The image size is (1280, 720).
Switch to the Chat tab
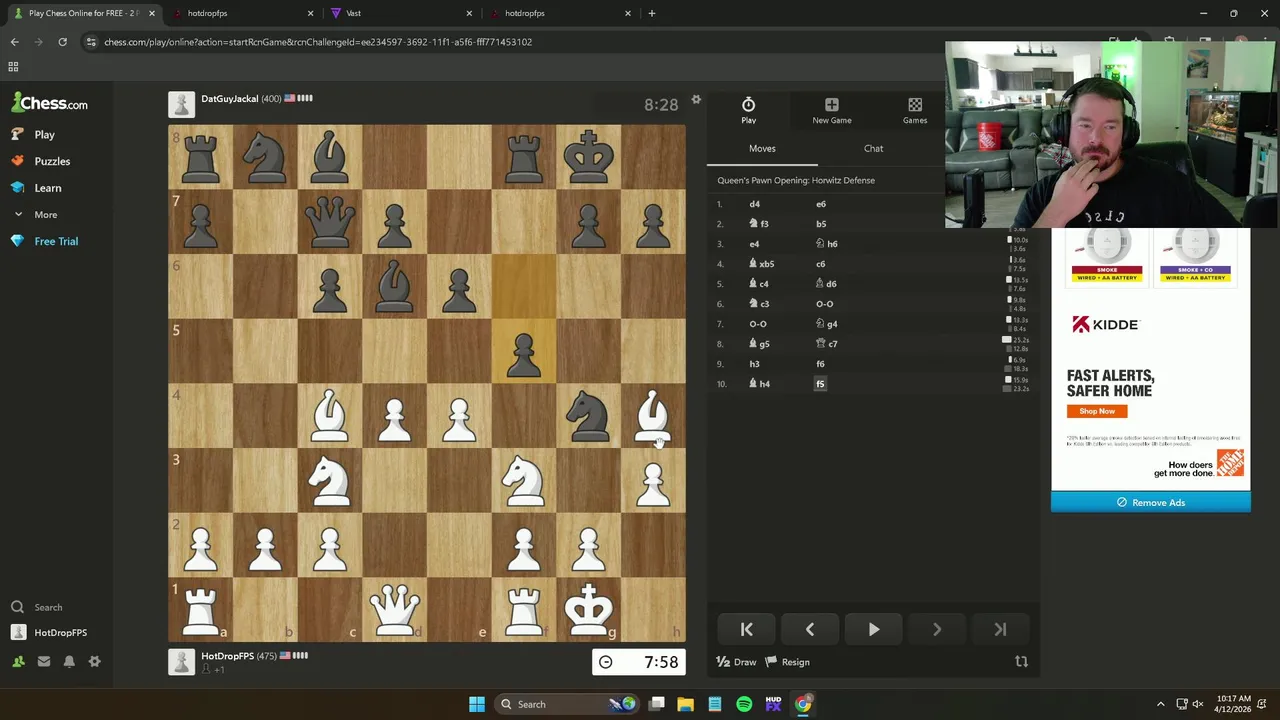[x=874, y=148]
